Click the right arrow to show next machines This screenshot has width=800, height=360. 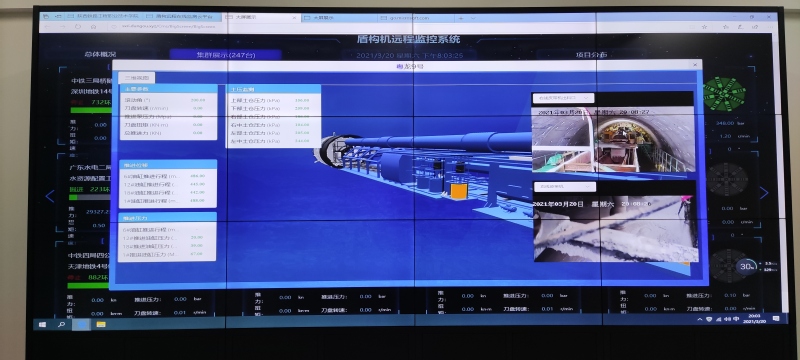click(x=764, y=193)
